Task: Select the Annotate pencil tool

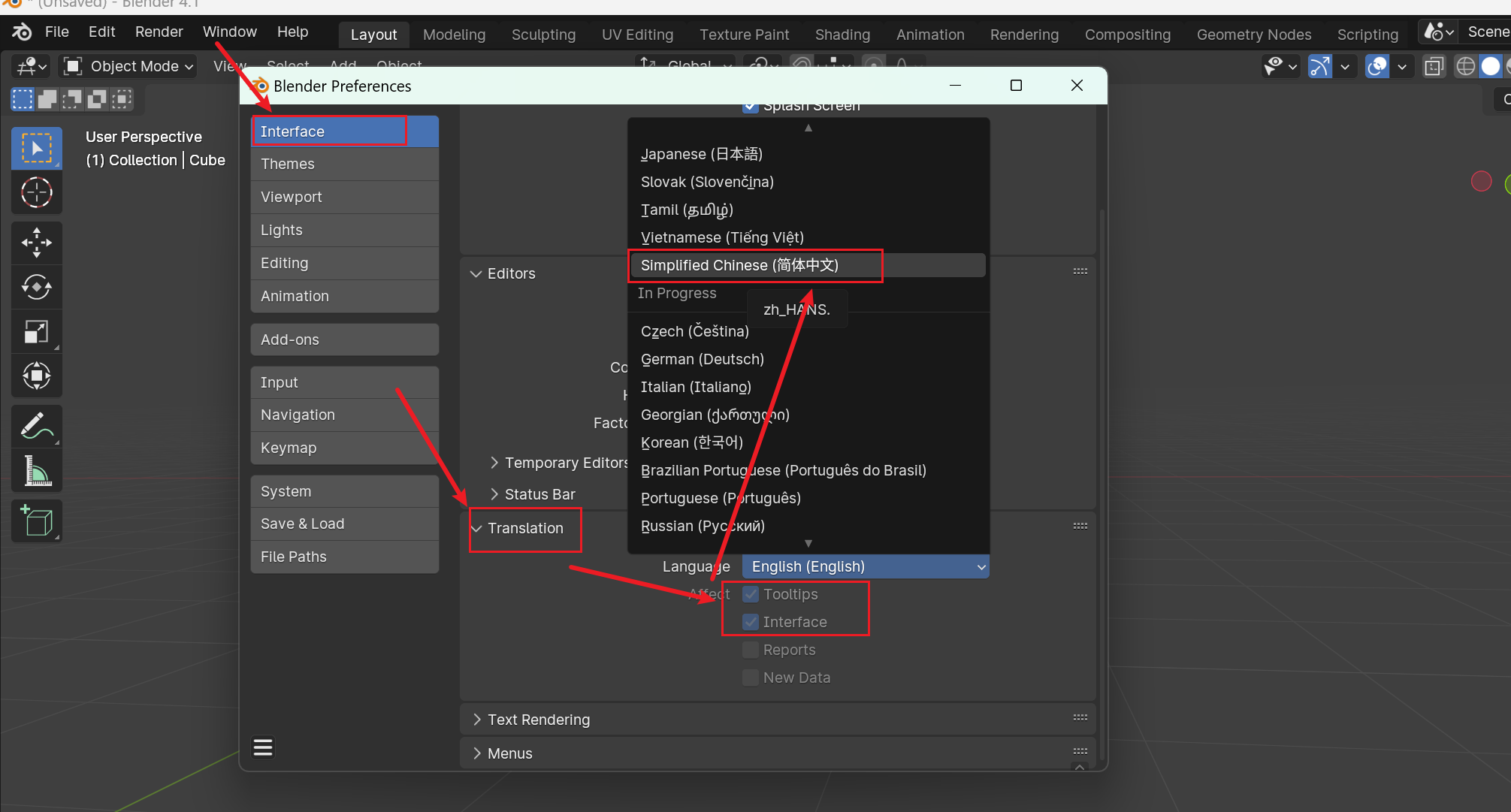Action: 36,426
